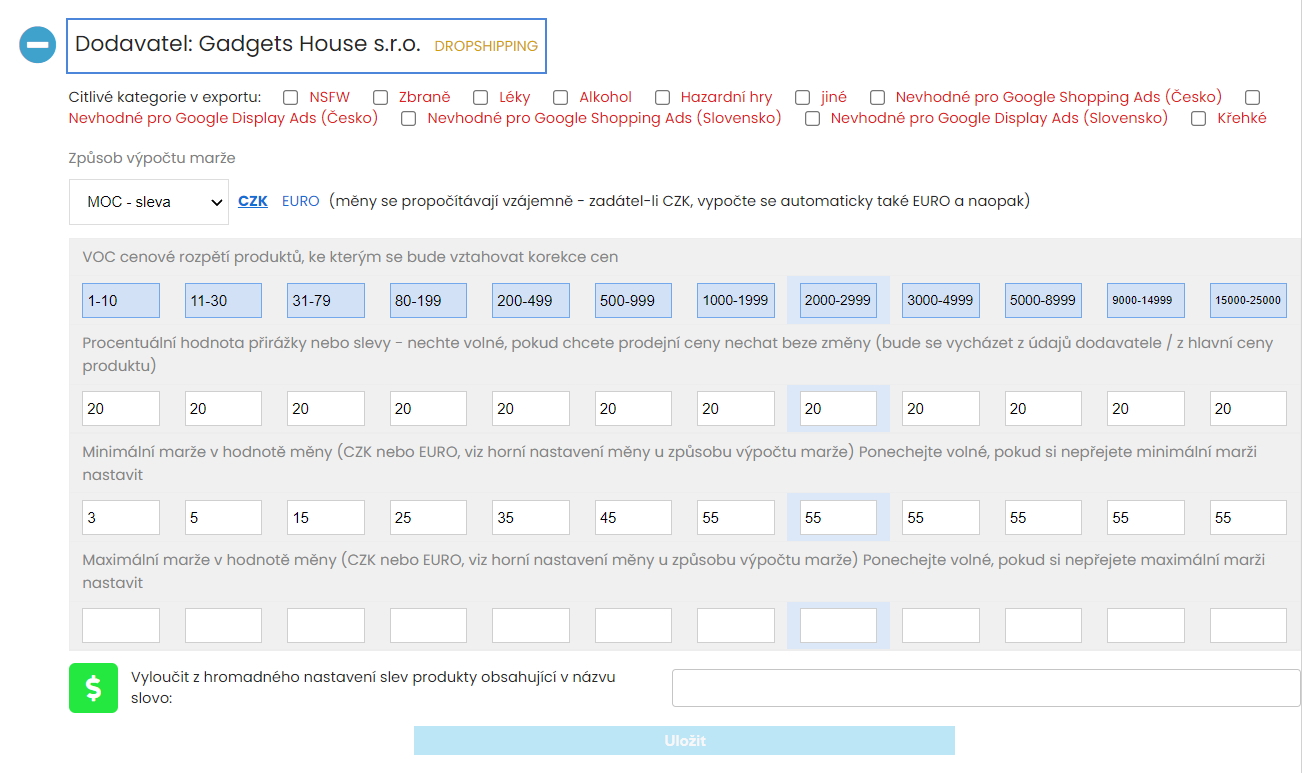The height and width of the screenshot is (773, 1303).
Task: Click maximum margin field under 2000-2999
Action: (838, 625)
